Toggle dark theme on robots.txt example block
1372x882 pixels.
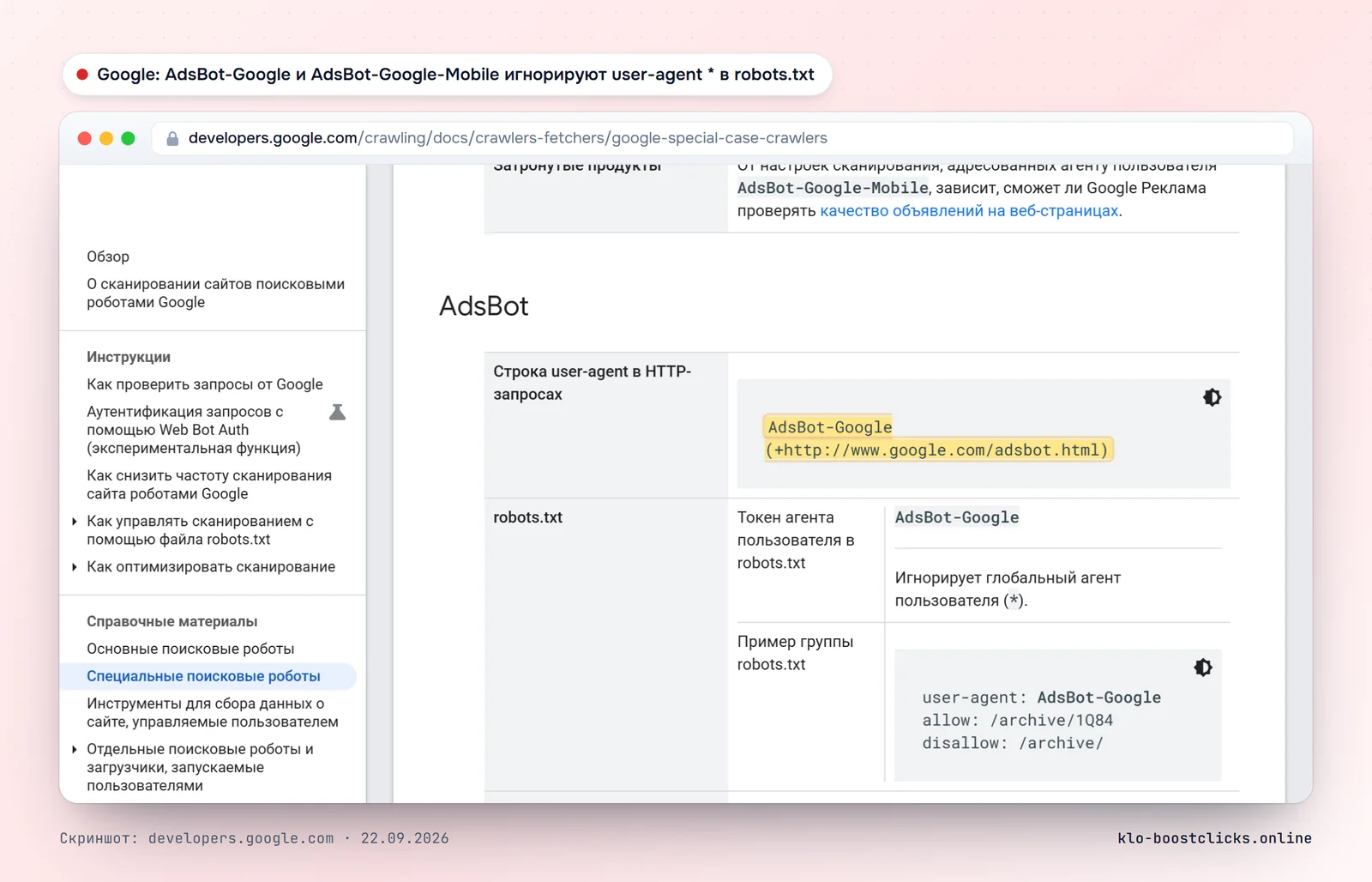coord(1203,668)
